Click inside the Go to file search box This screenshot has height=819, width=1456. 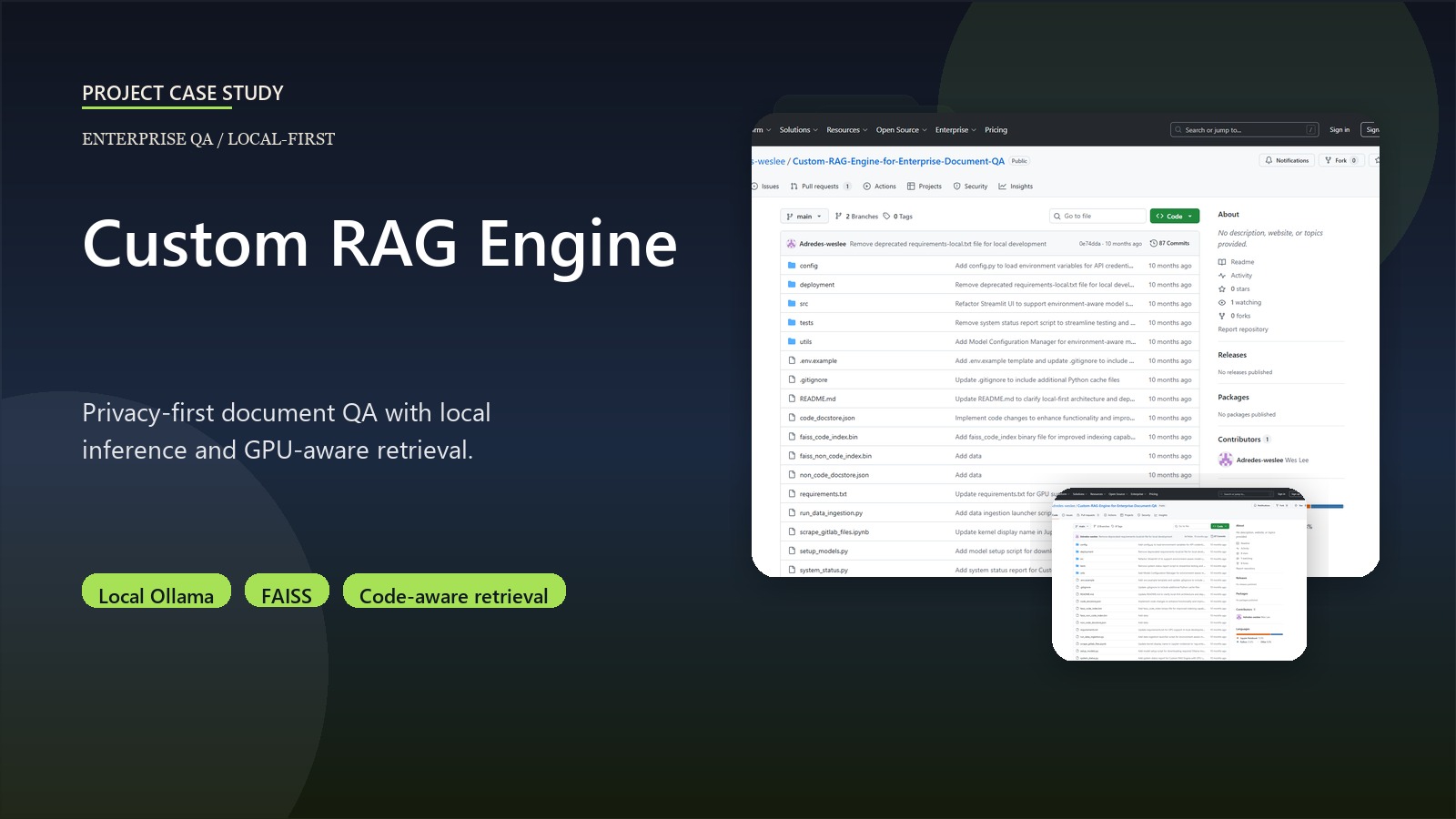(1097, 216)
